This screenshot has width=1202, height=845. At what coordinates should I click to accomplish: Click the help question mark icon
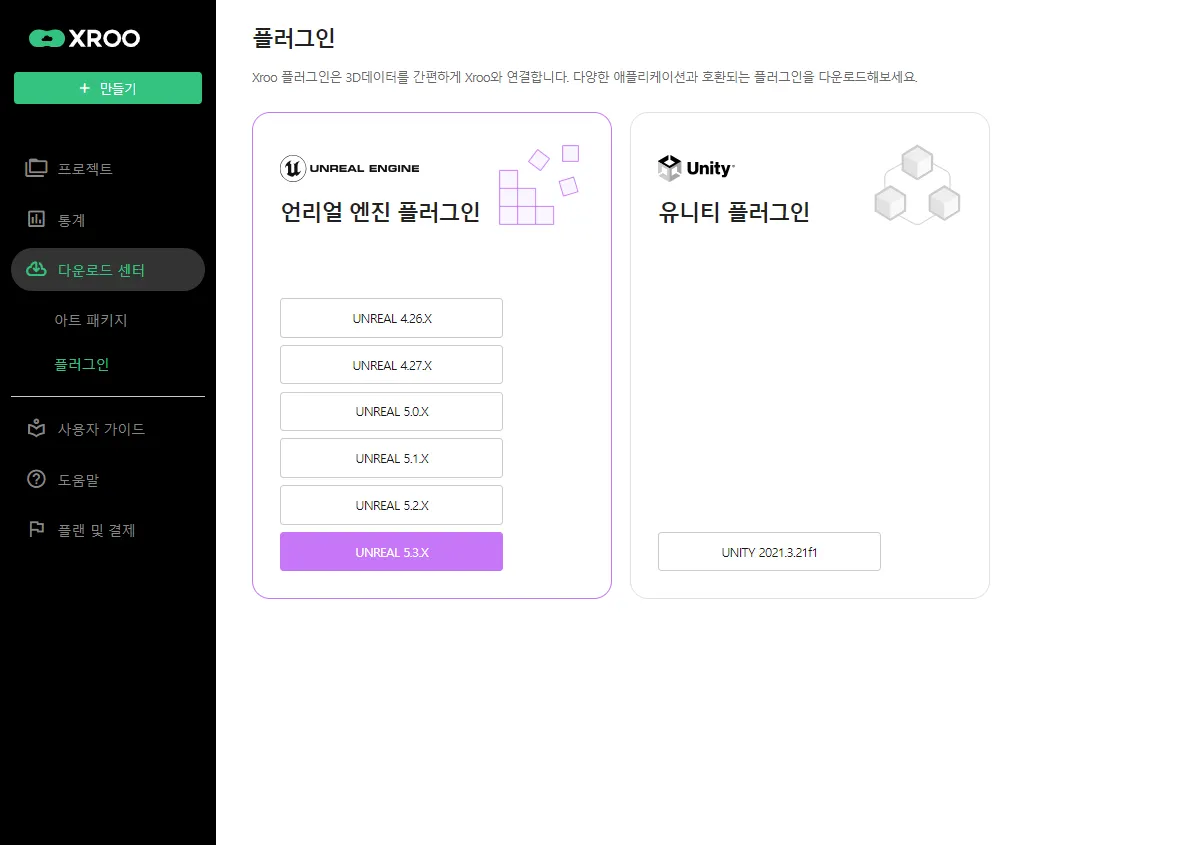(36, 480)
